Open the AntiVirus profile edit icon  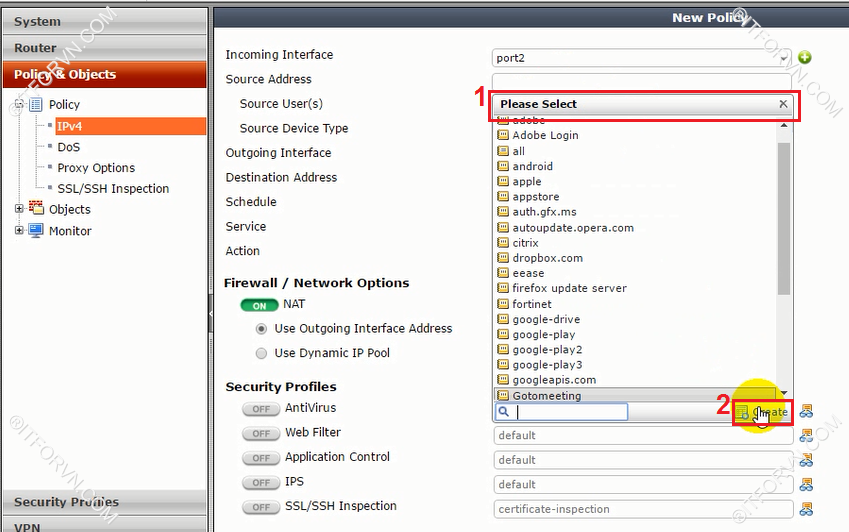[x=806, y=411]
